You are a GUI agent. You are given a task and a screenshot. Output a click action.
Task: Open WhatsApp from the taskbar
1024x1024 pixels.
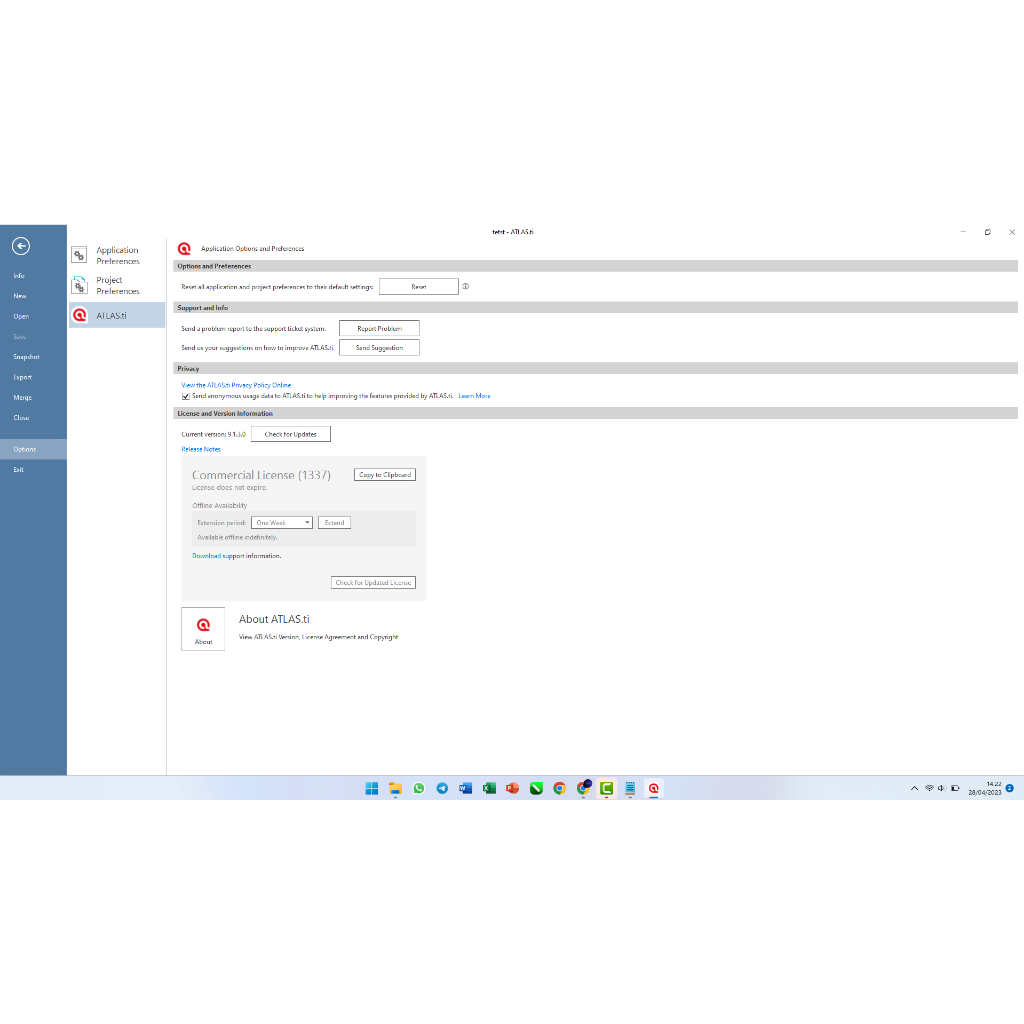(418, 788)
